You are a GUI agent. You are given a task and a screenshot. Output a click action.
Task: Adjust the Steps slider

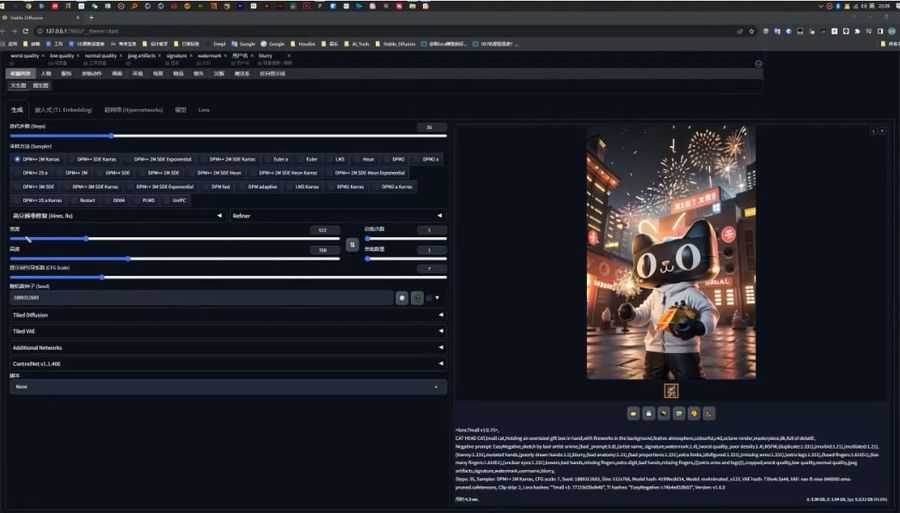click(x=228, y=136)
